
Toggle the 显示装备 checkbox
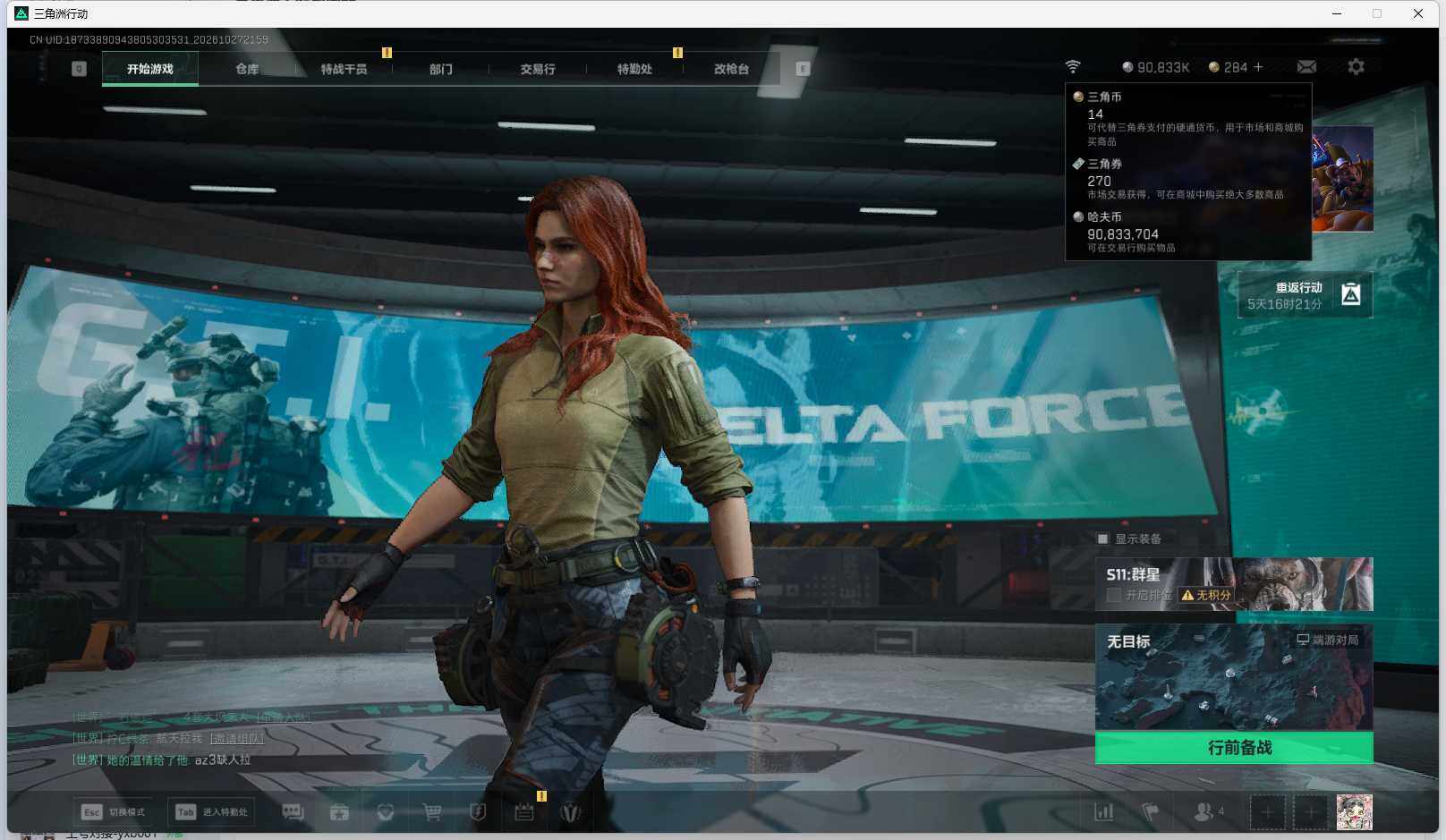point(1102,539)
